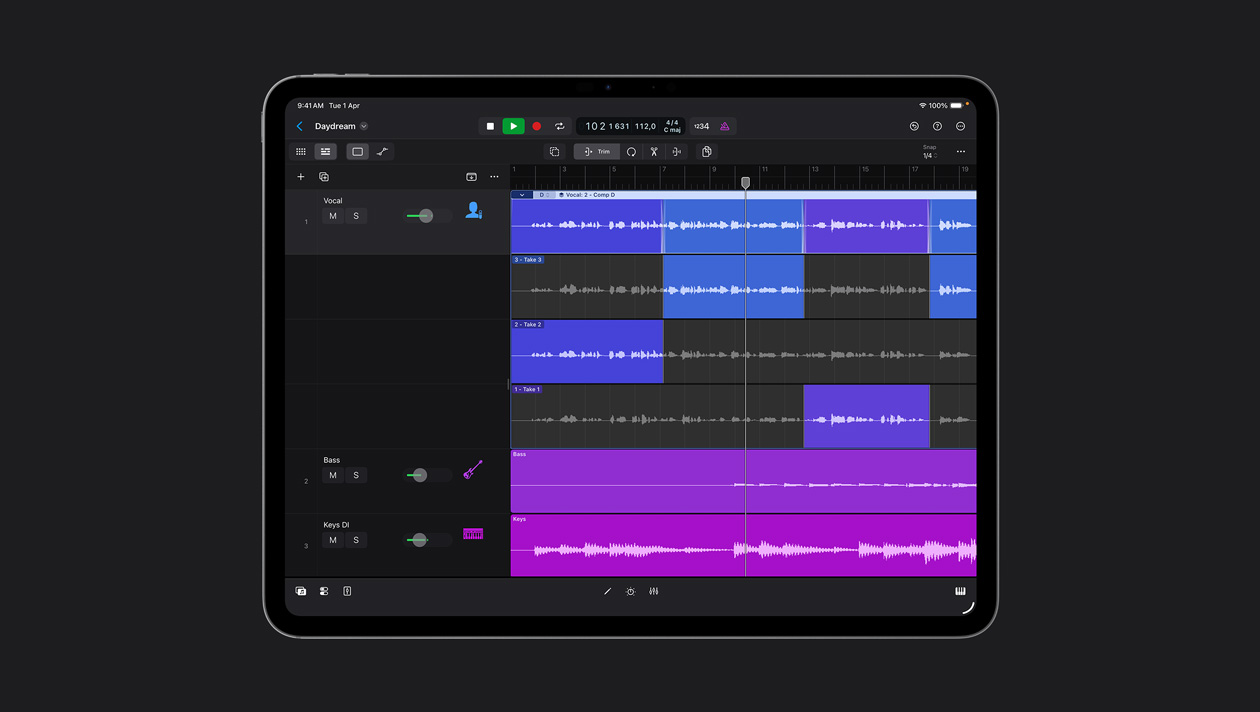Screen dimensions: 1260x712
Task: Select the Take 2 lane label
Action: coord(526,324)
